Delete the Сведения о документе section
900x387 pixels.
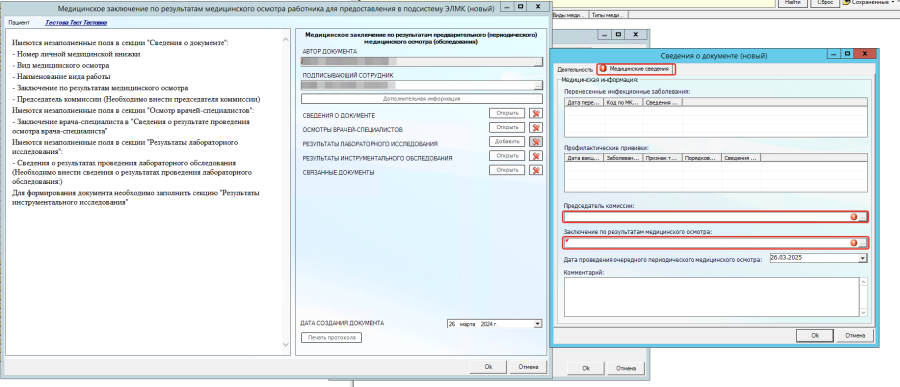536,113
